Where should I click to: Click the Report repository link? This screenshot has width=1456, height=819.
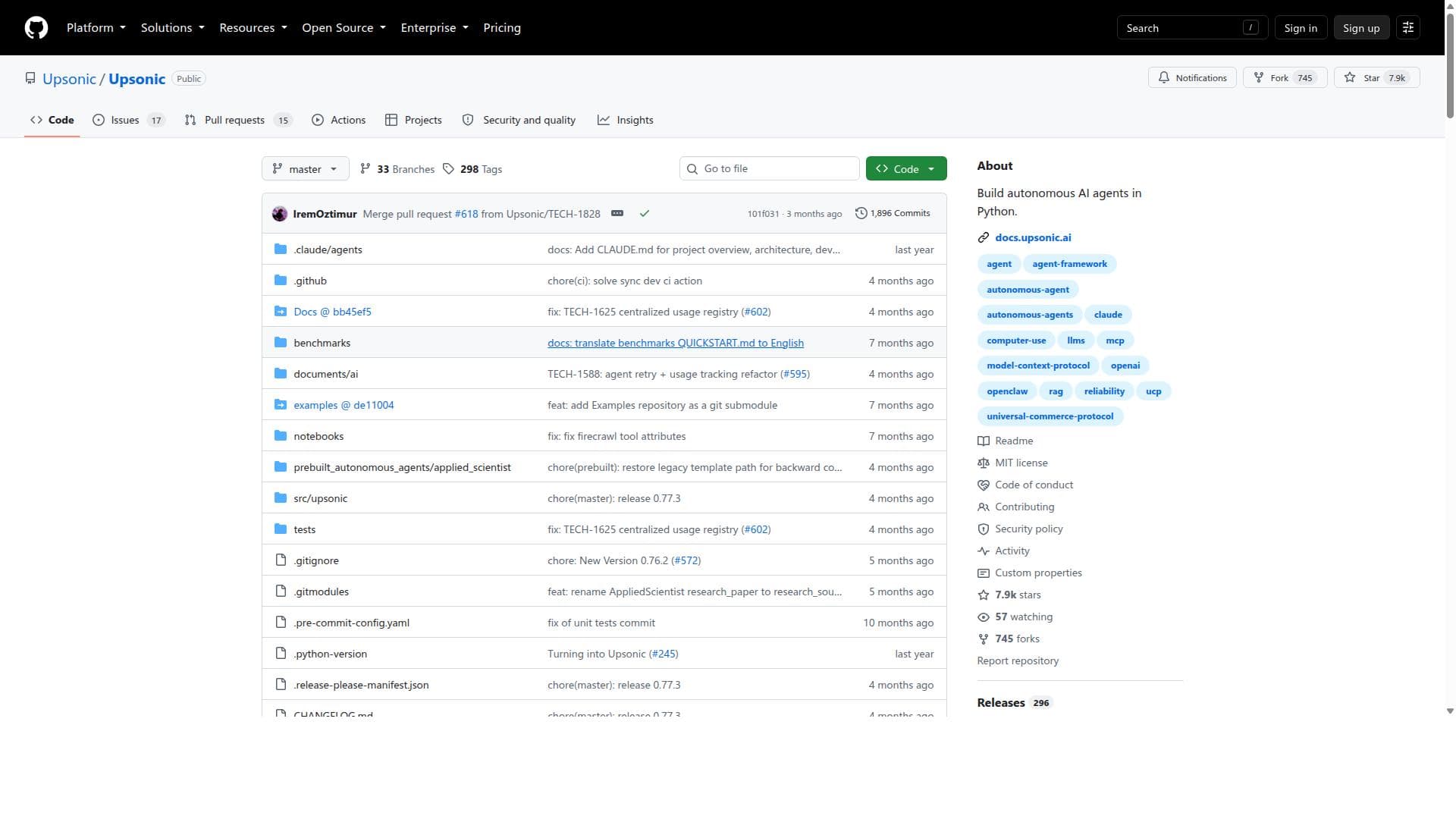coord(1018,661)
